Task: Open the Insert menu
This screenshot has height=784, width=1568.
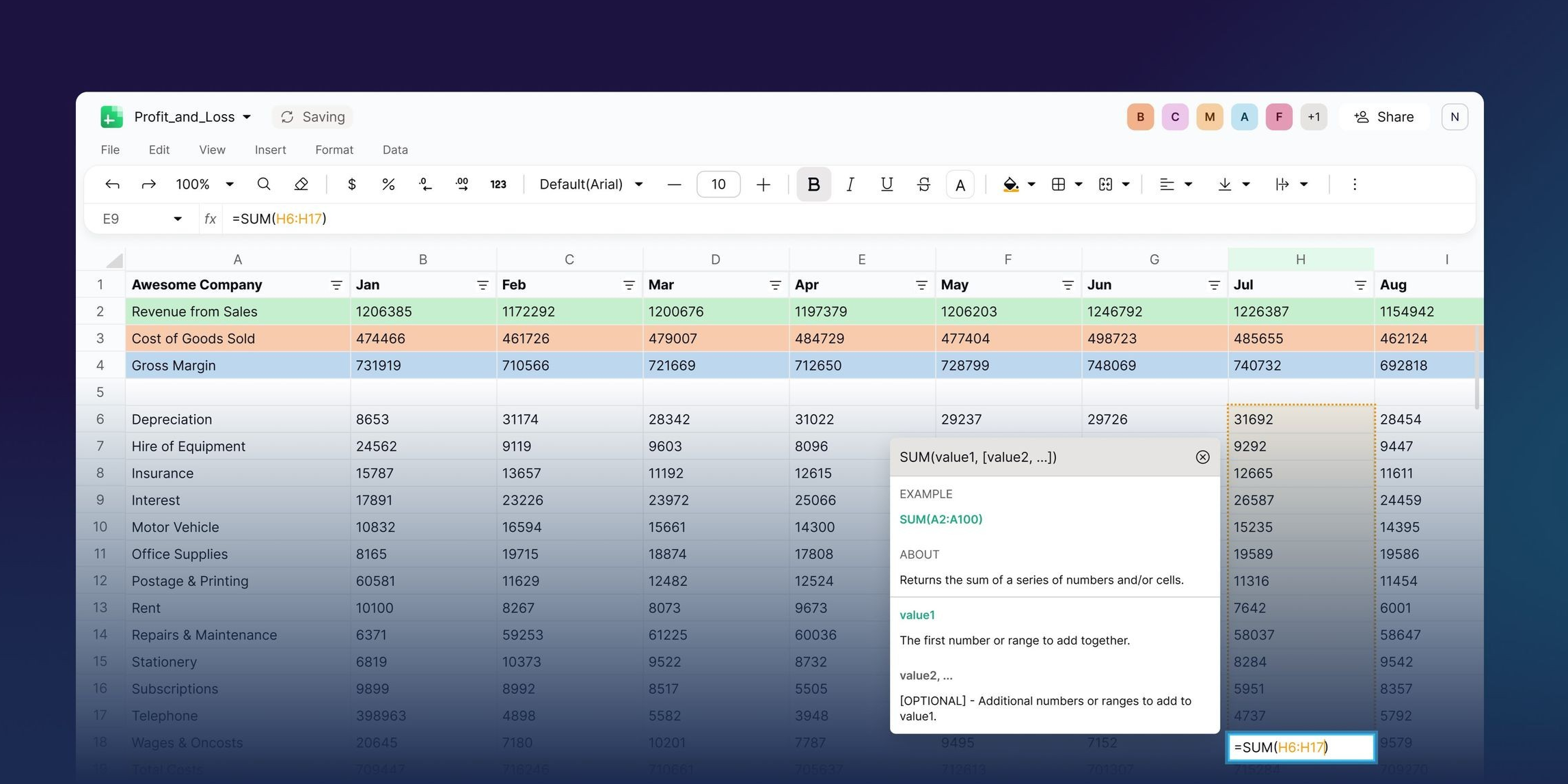Action: tap(270, 150)
